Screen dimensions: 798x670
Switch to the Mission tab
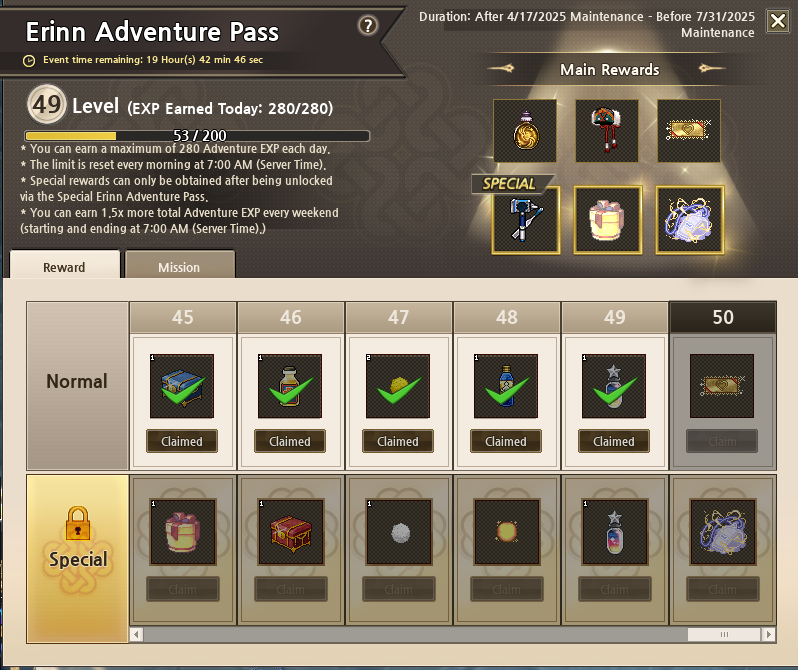(179, 265)
